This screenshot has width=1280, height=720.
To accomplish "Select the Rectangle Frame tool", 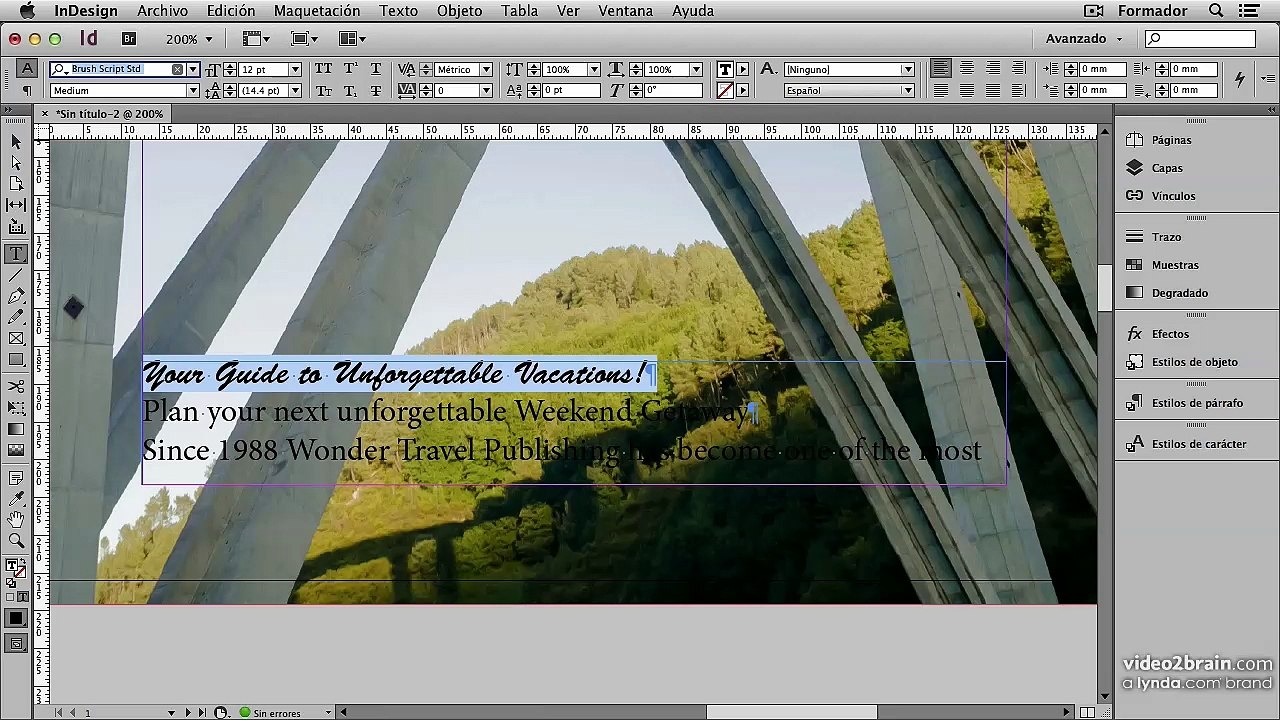I will tap(16, 338).
